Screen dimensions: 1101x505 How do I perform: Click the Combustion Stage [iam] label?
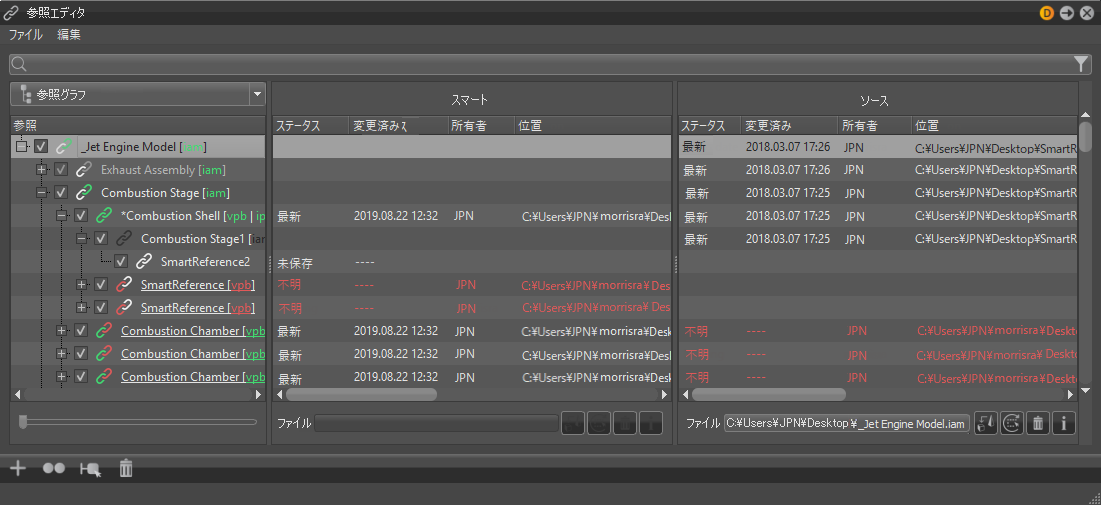point(165,192)
